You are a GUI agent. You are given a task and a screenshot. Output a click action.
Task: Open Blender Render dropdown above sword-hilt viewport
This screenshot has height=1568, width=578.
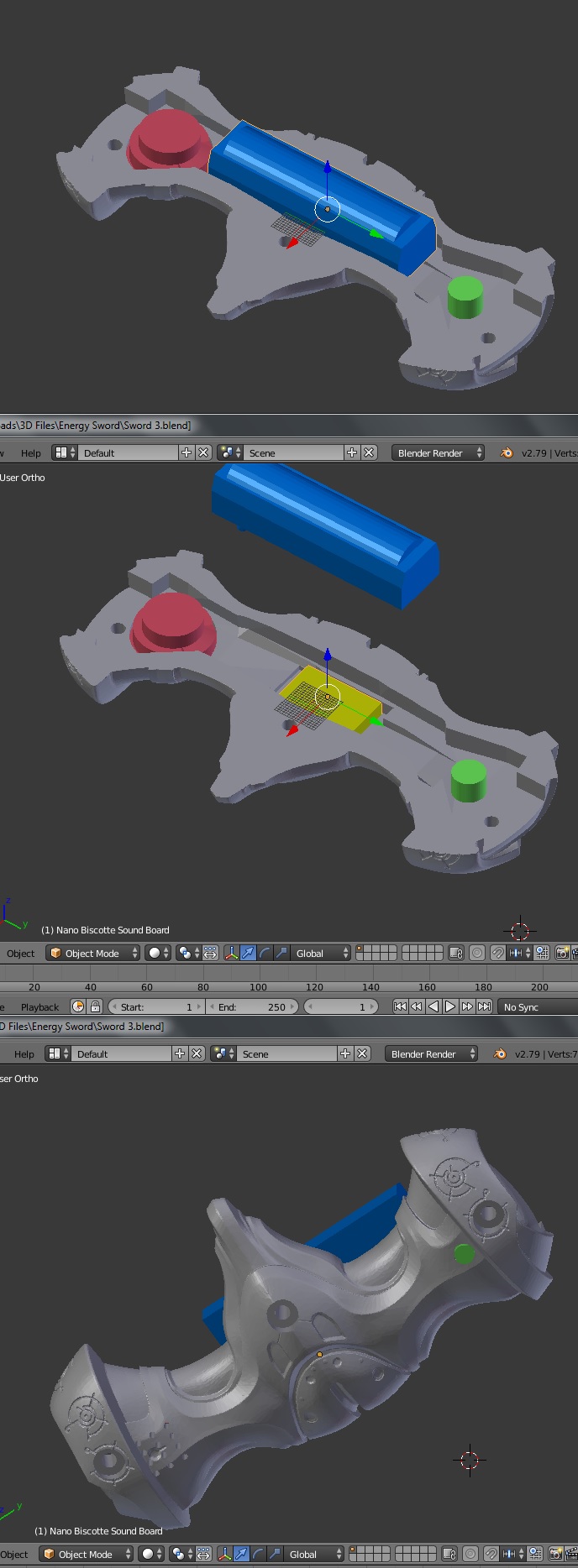pyautogui.click(x=431, y=1053)
